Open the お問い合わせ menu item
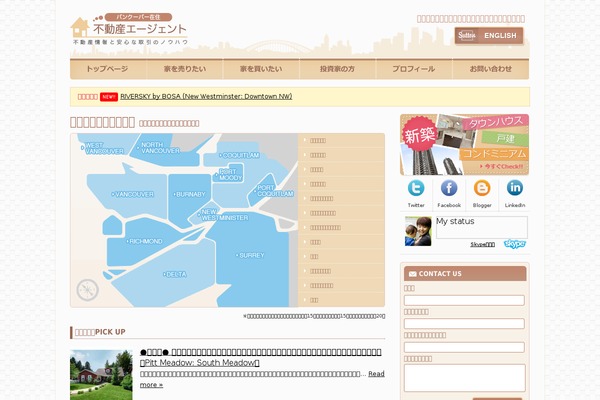 point(491,69)
